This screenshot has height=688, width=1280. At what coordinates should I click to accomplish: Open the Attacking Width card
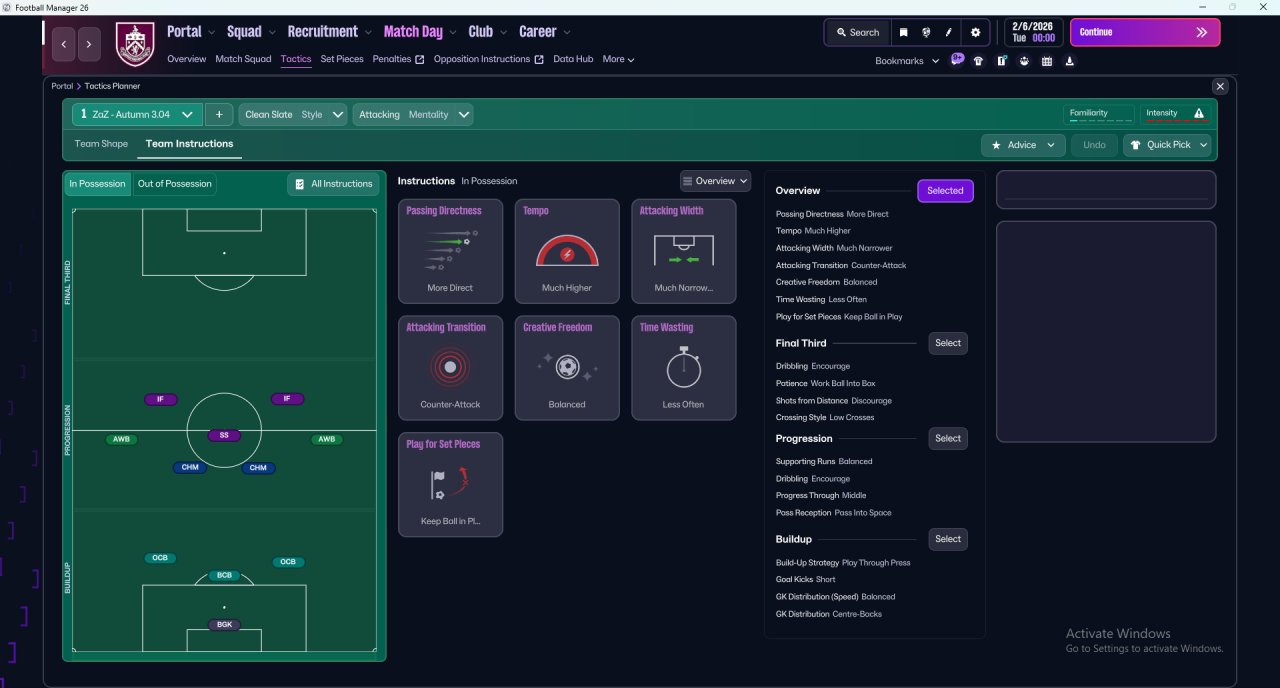point(684,251)
